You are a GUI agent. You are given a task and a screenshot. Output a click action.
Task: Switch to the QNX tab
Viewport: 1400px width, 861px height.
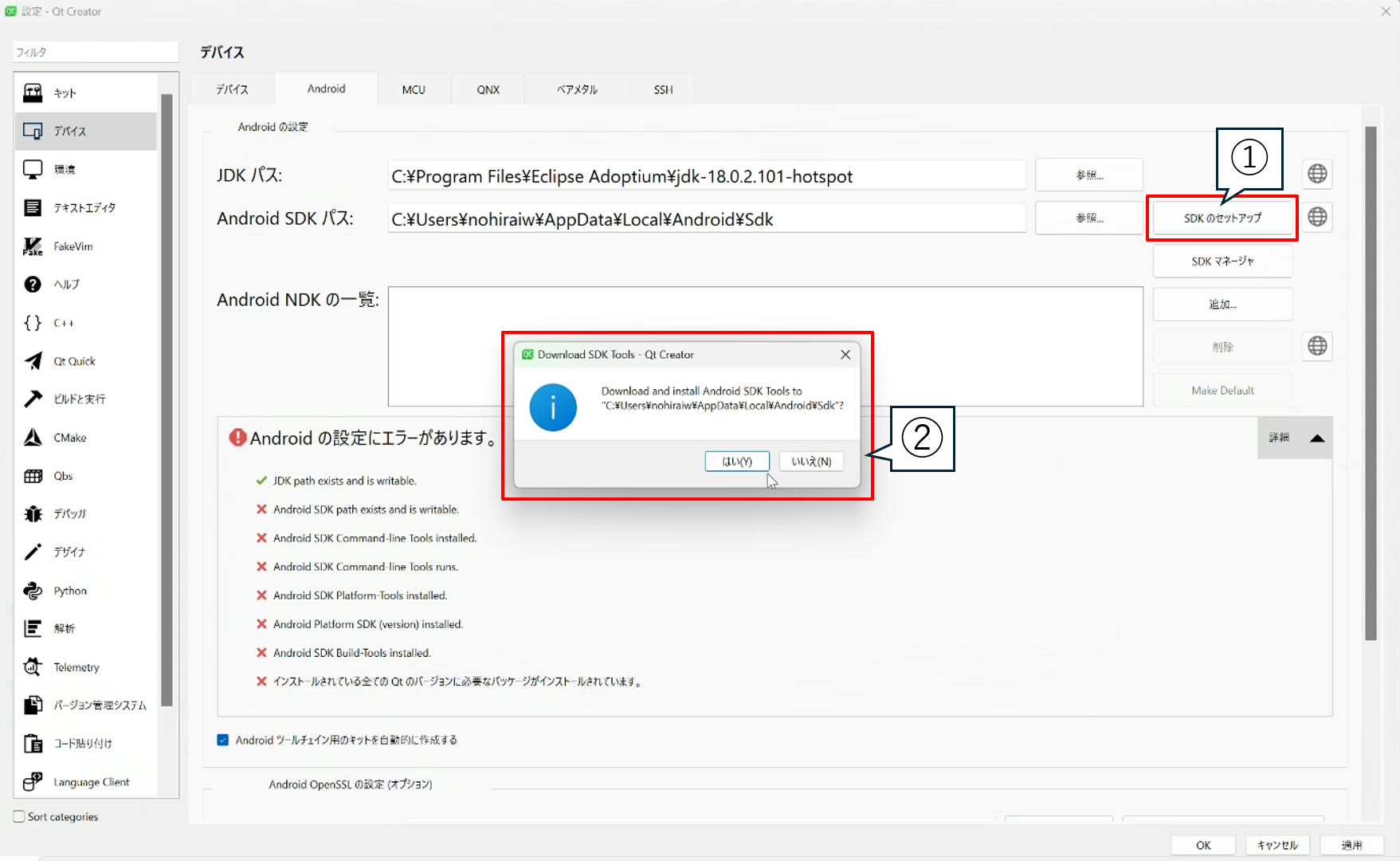pyautogui.click(x=488, y=89)
